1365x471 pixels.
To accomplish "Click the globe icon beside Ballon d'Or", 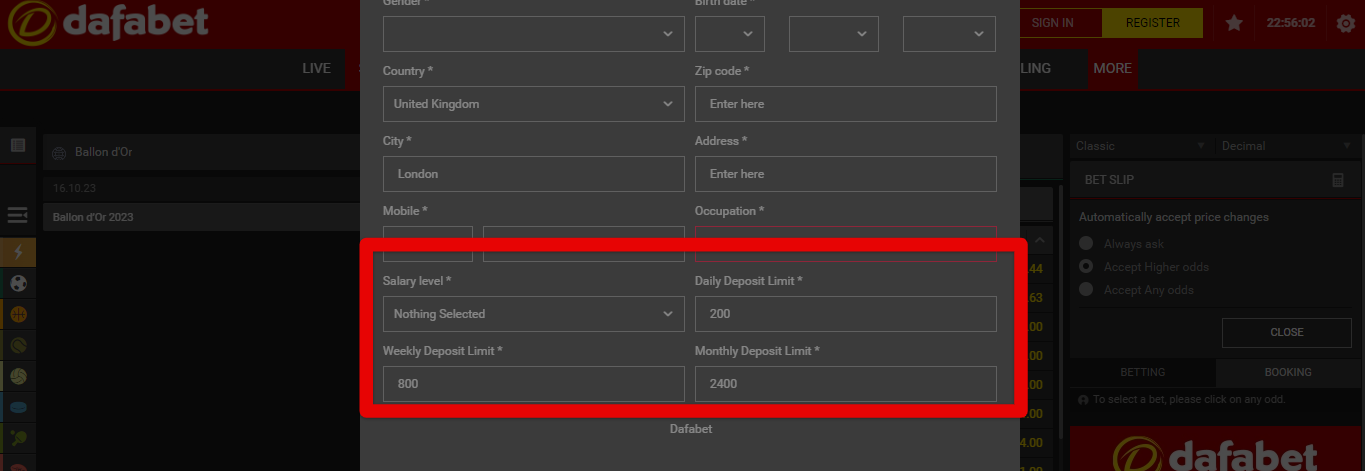I will pyautogui.click(x=59, y=153).
